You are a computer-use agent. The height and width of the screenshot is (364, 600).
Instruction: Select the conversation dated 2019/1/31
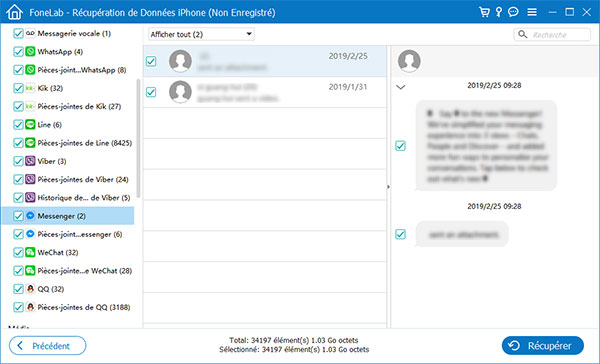(265, 92)
